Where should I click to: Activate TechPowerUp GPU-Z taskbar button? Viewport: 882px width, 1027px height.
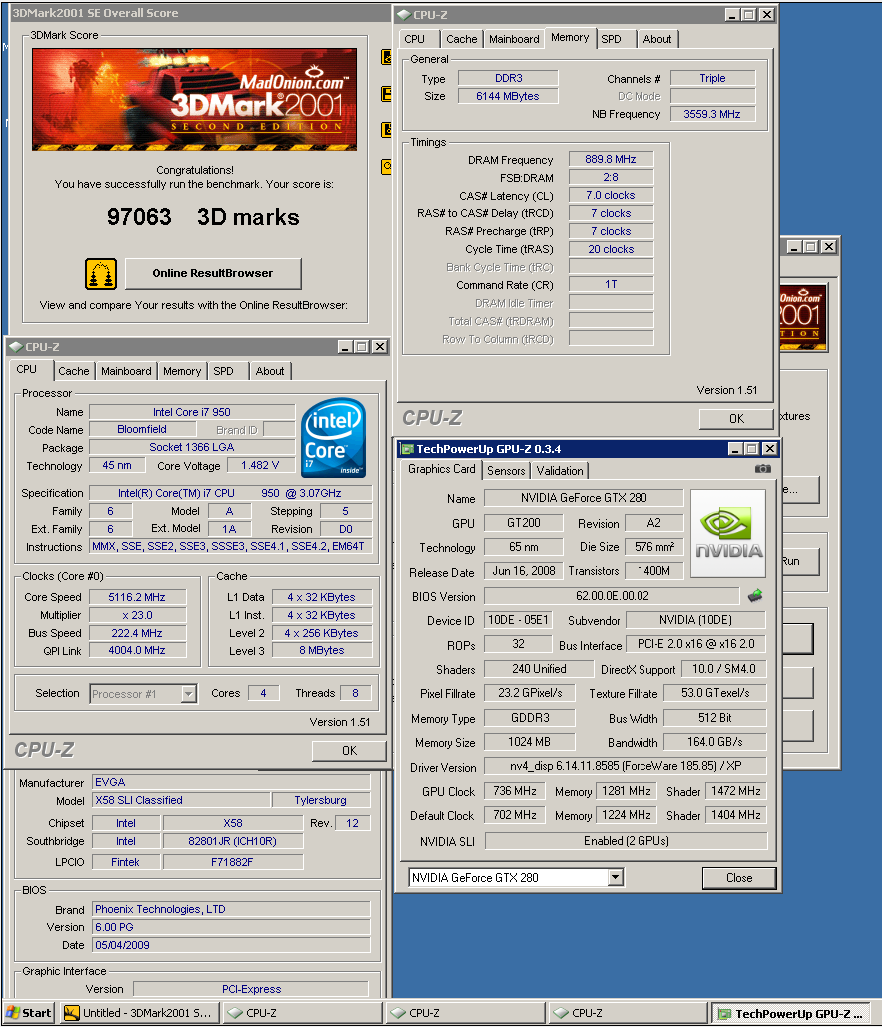pyautogui.click(x=792, y=1013)
